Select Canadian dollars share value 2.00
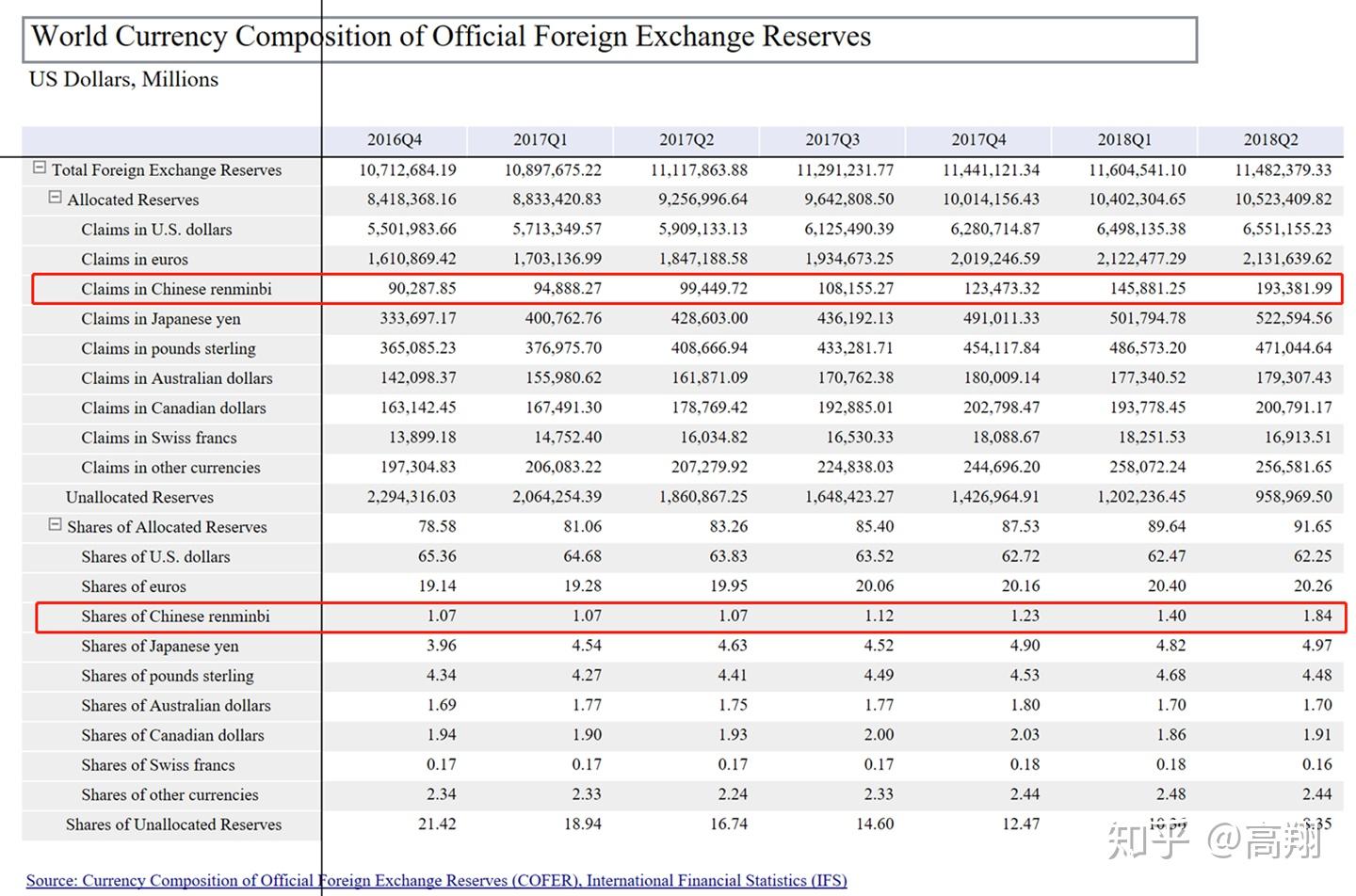The height and width of the screenshot is (896, 1356). [879, 735]
